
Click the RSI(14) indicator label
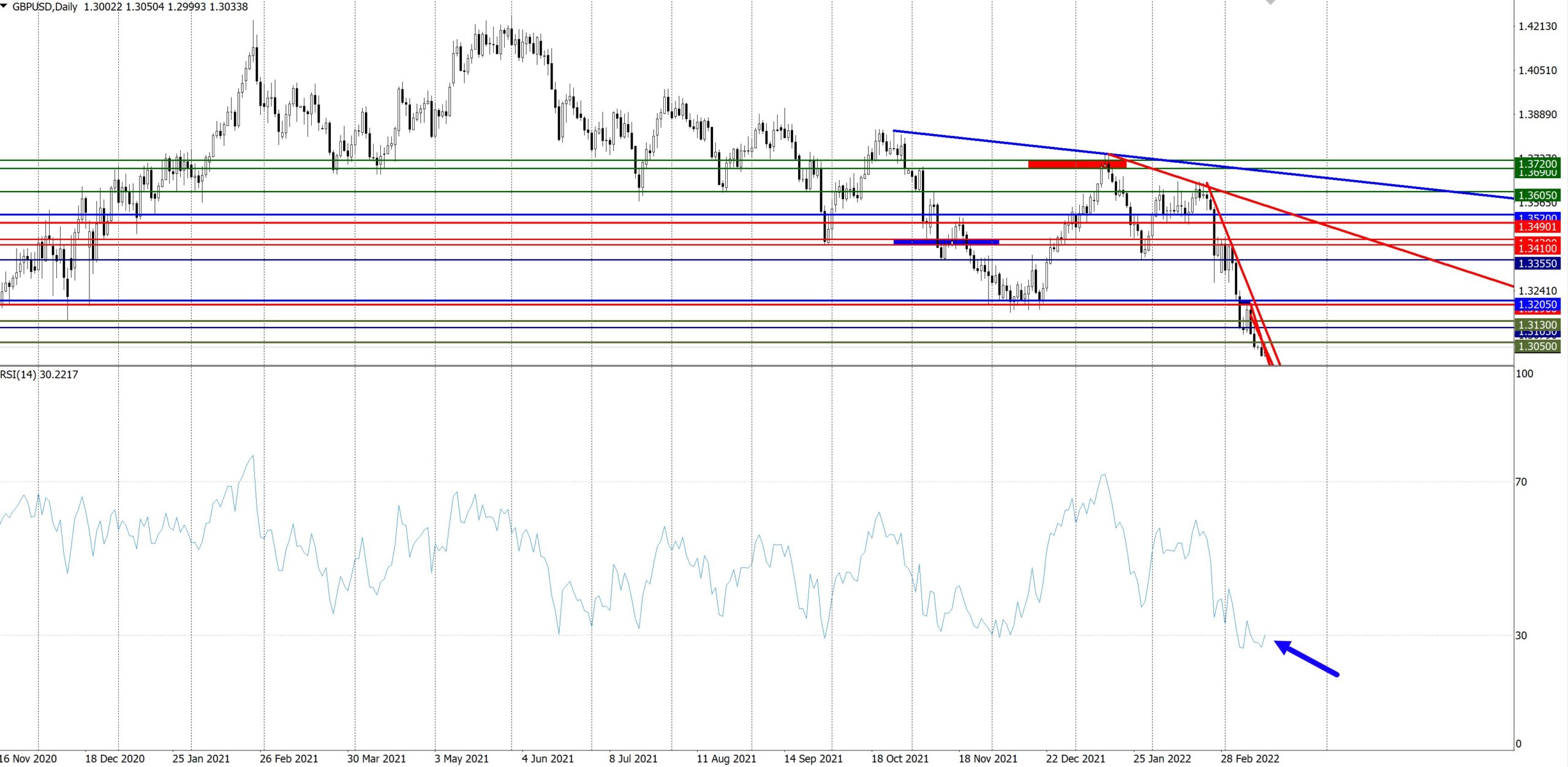point(18,375)
